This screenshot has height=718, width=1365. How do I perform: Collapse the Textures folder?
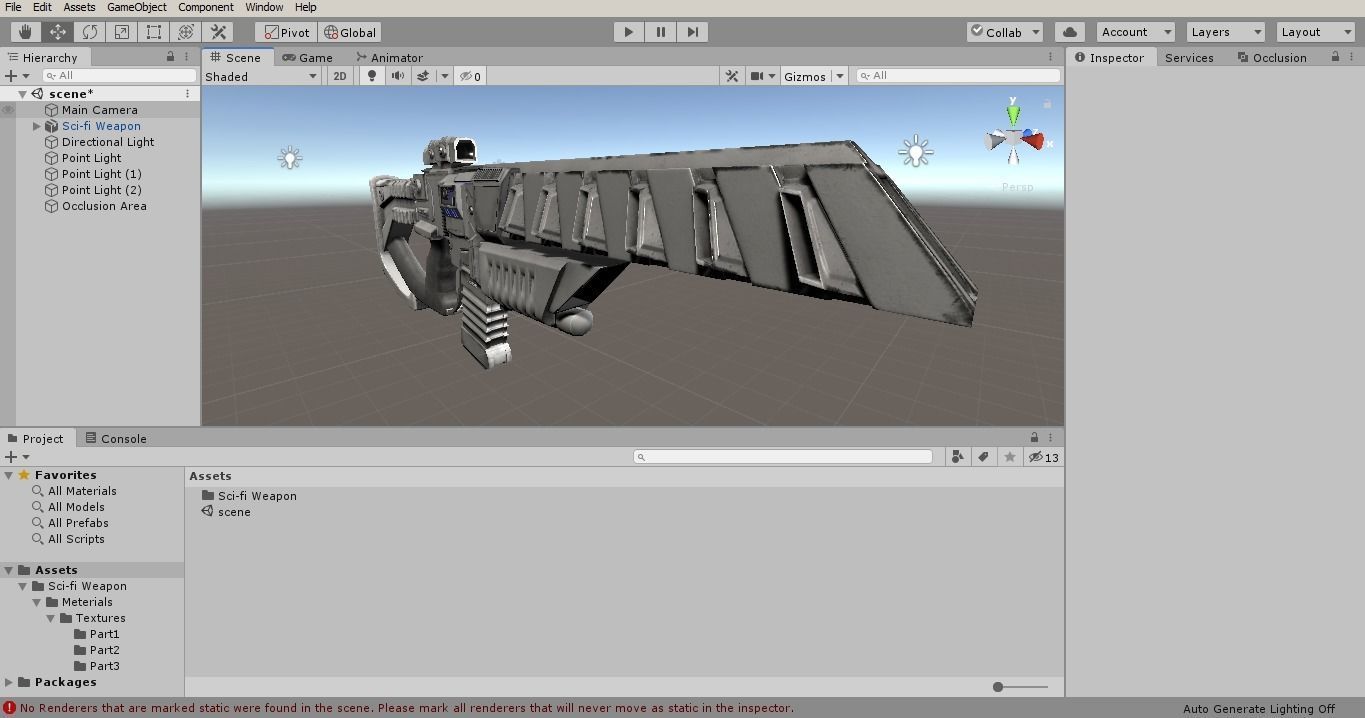50,618
